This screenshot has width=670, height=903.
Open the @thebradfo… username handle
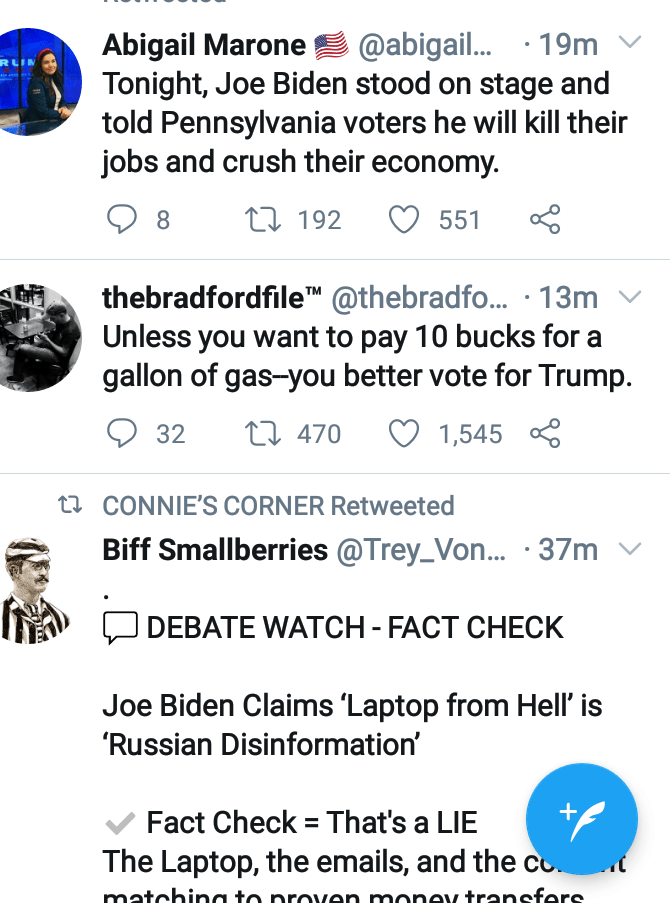[418, 298]
